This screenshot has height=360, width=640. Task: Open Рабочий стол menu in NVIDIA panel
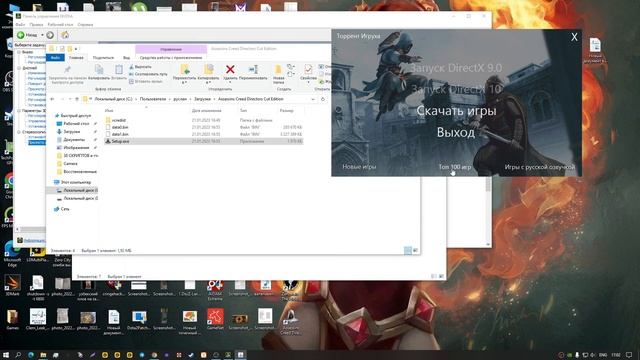[60, 25]
